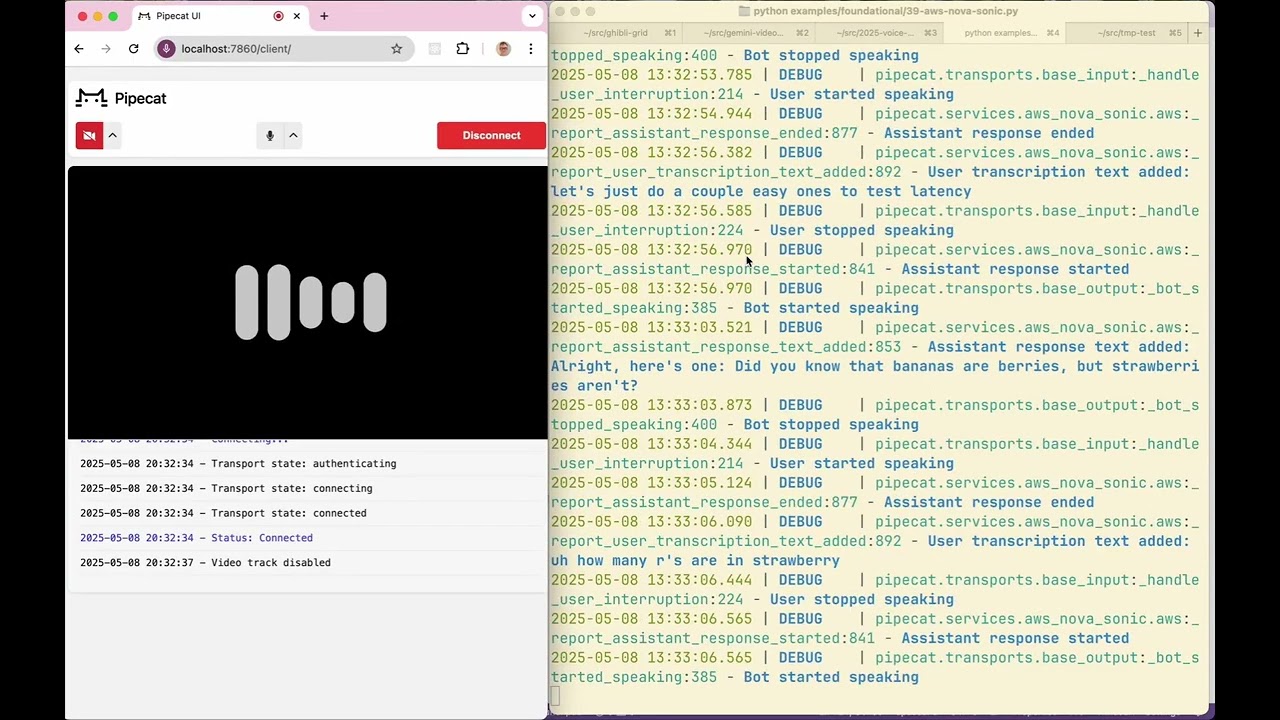This screenshot has height=720, width=1280.
Task: Open the browser Extensions puzzle icon
Action: click(462, 48)
